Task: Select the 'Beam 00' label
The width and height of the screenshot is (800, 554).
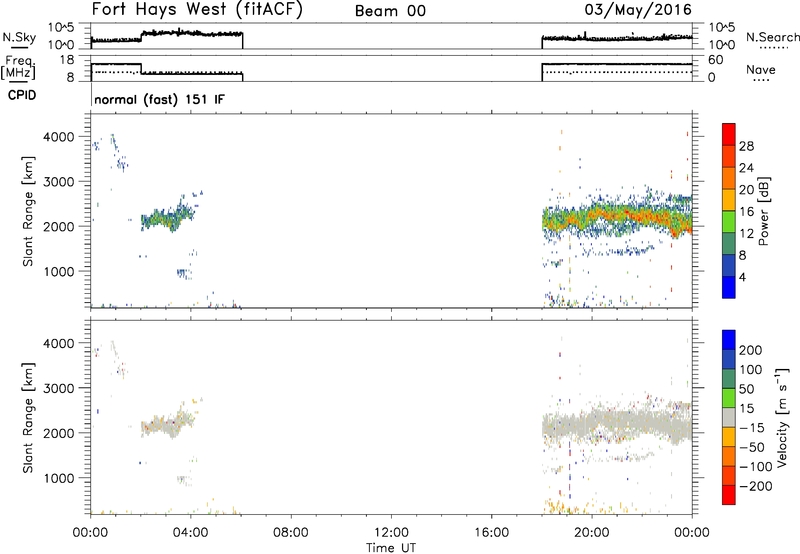Action: click(390, 11)
